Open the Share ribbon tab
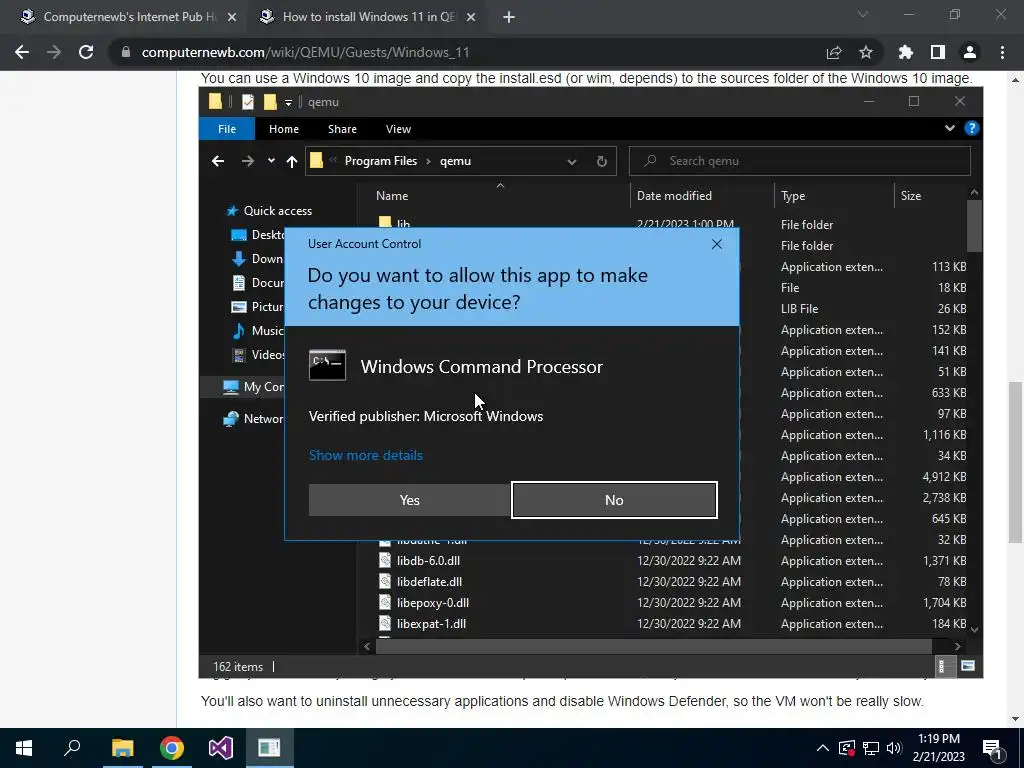 (342, 129)
